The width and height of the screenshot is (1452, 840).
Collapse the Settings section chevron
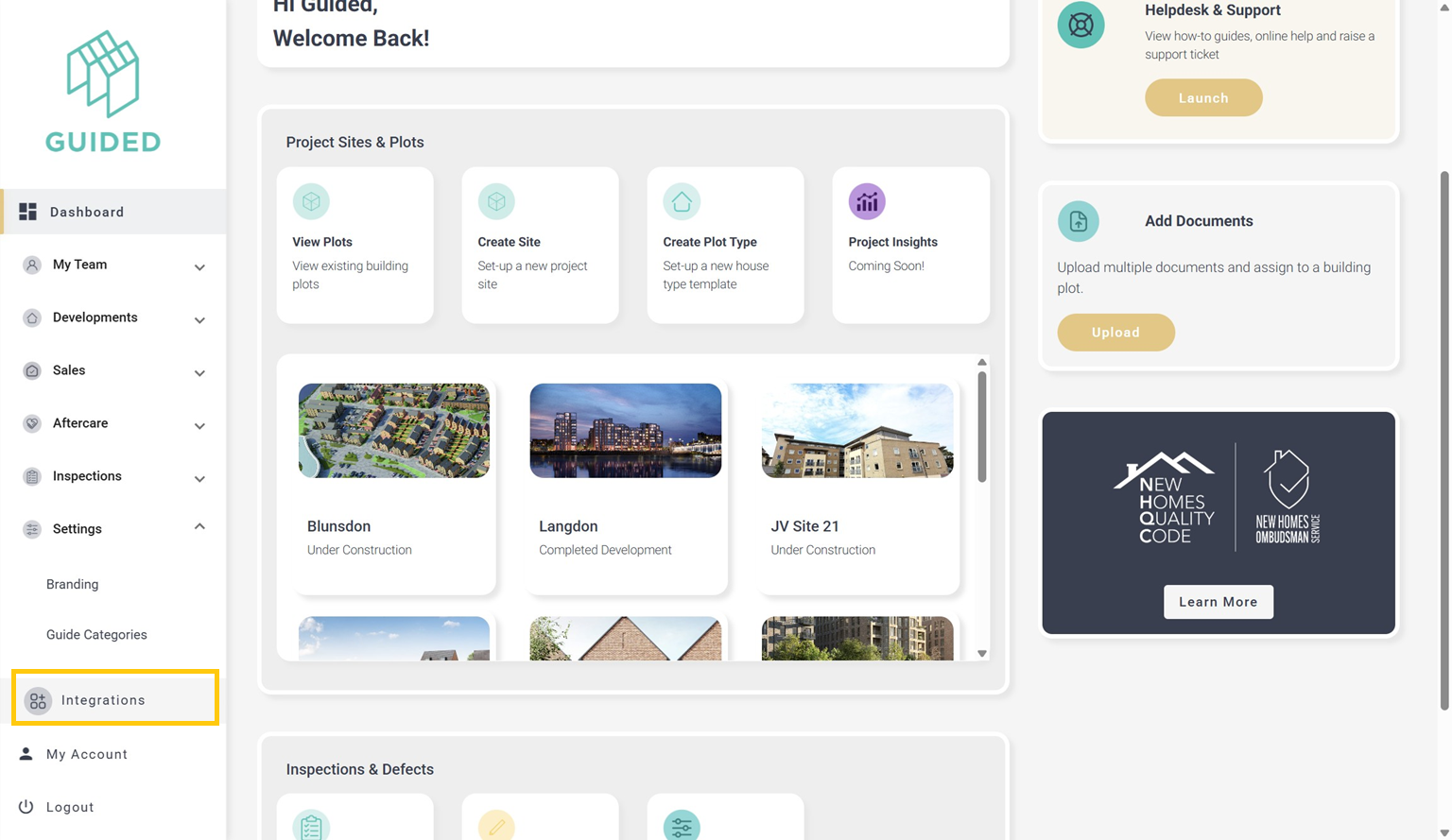tap(199, 527)
